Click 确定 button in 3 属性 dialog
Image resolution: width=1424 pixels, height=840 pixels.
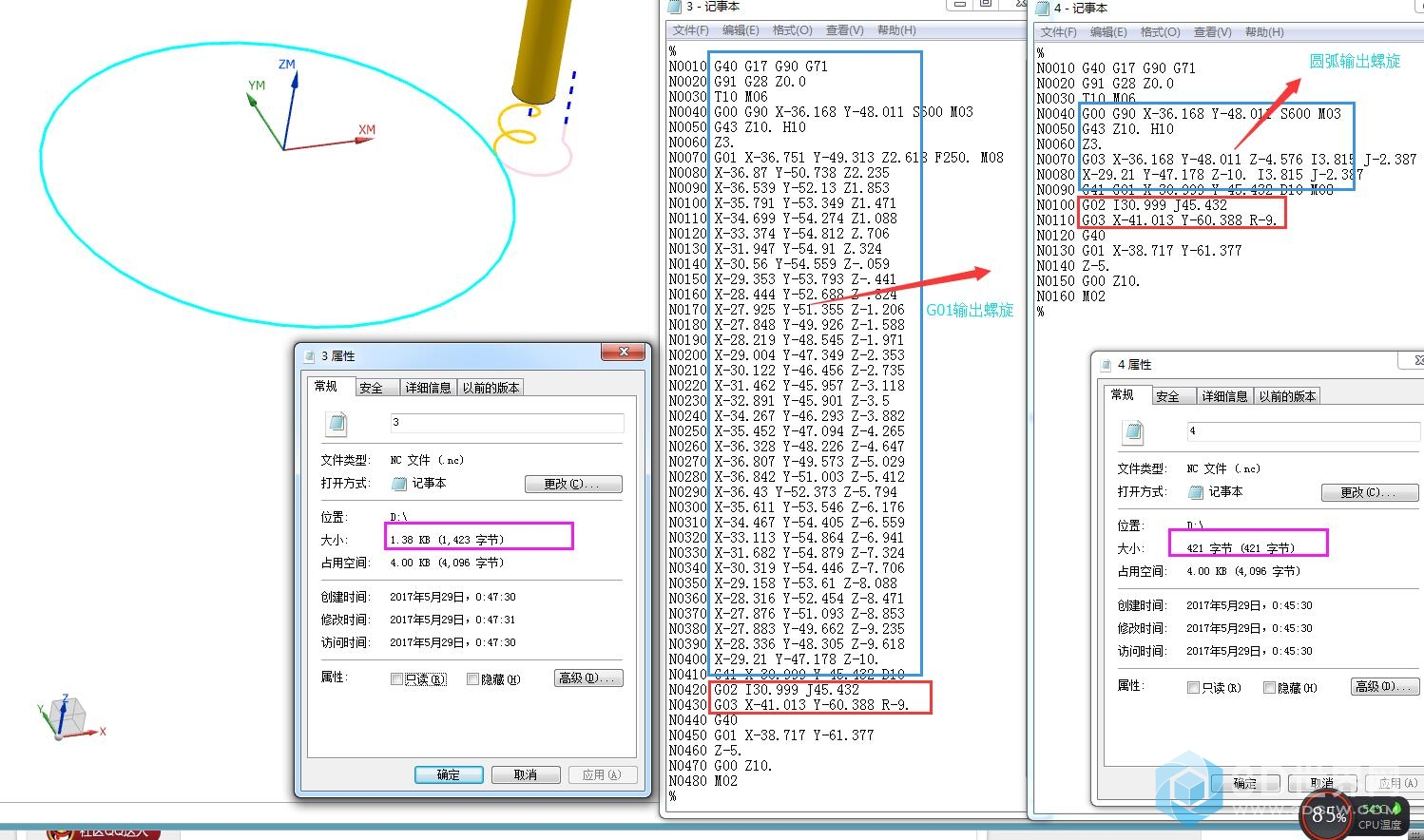coord(449,774)
